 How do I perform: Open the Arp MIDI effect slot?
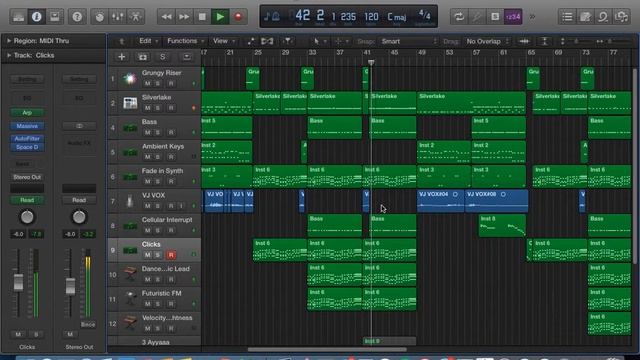pos(27,112)
